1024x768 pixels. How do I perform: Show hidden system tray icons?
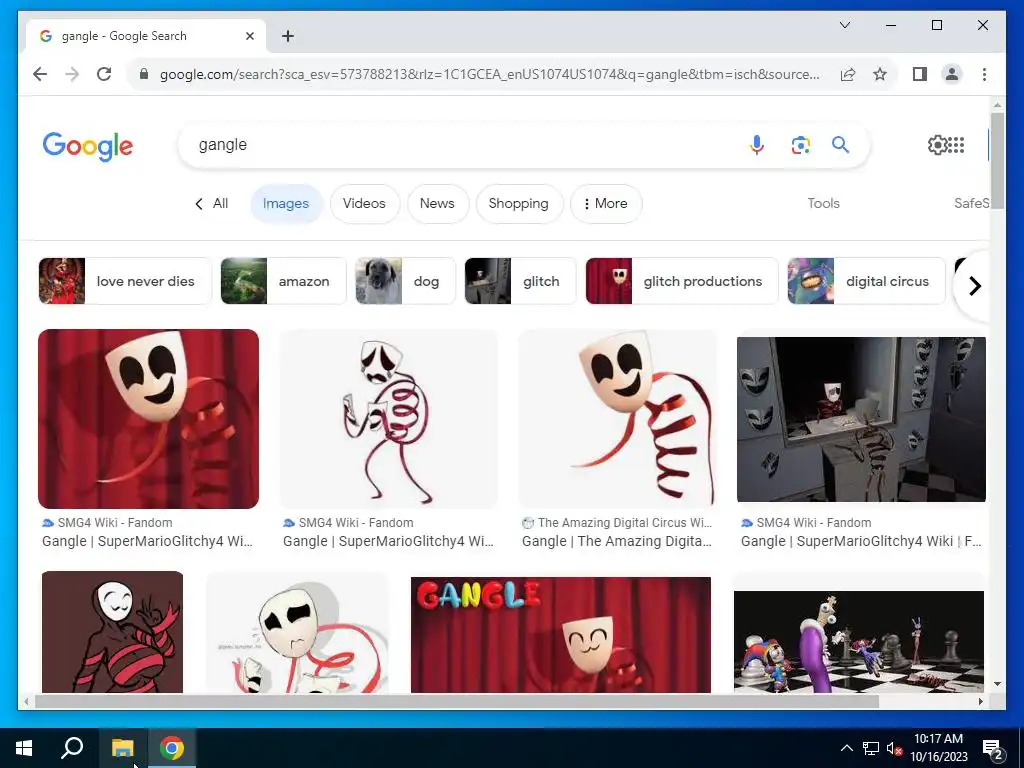coord(846,748)
